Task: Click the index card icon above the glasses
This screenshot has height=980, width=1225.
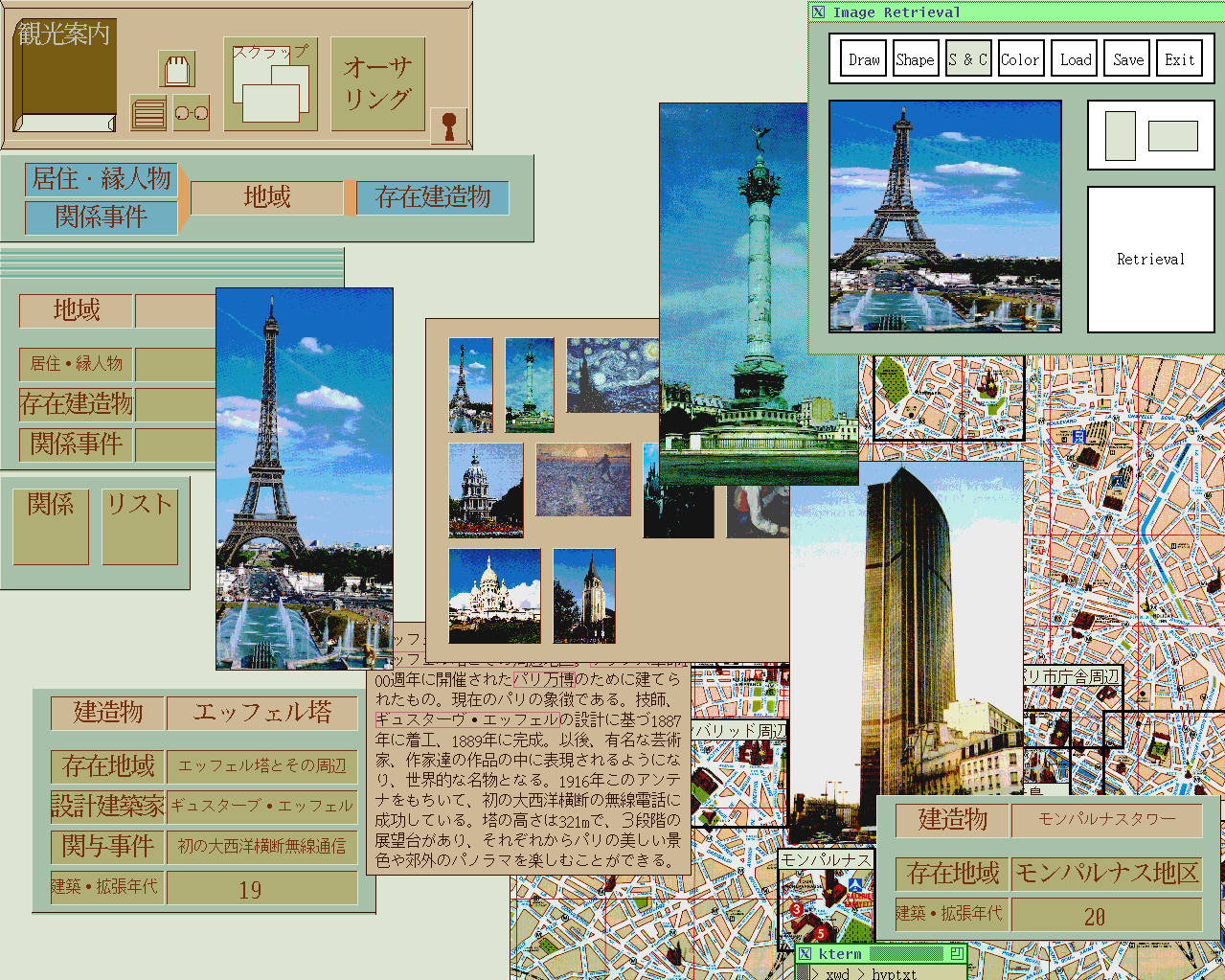Action: (177, 69)
